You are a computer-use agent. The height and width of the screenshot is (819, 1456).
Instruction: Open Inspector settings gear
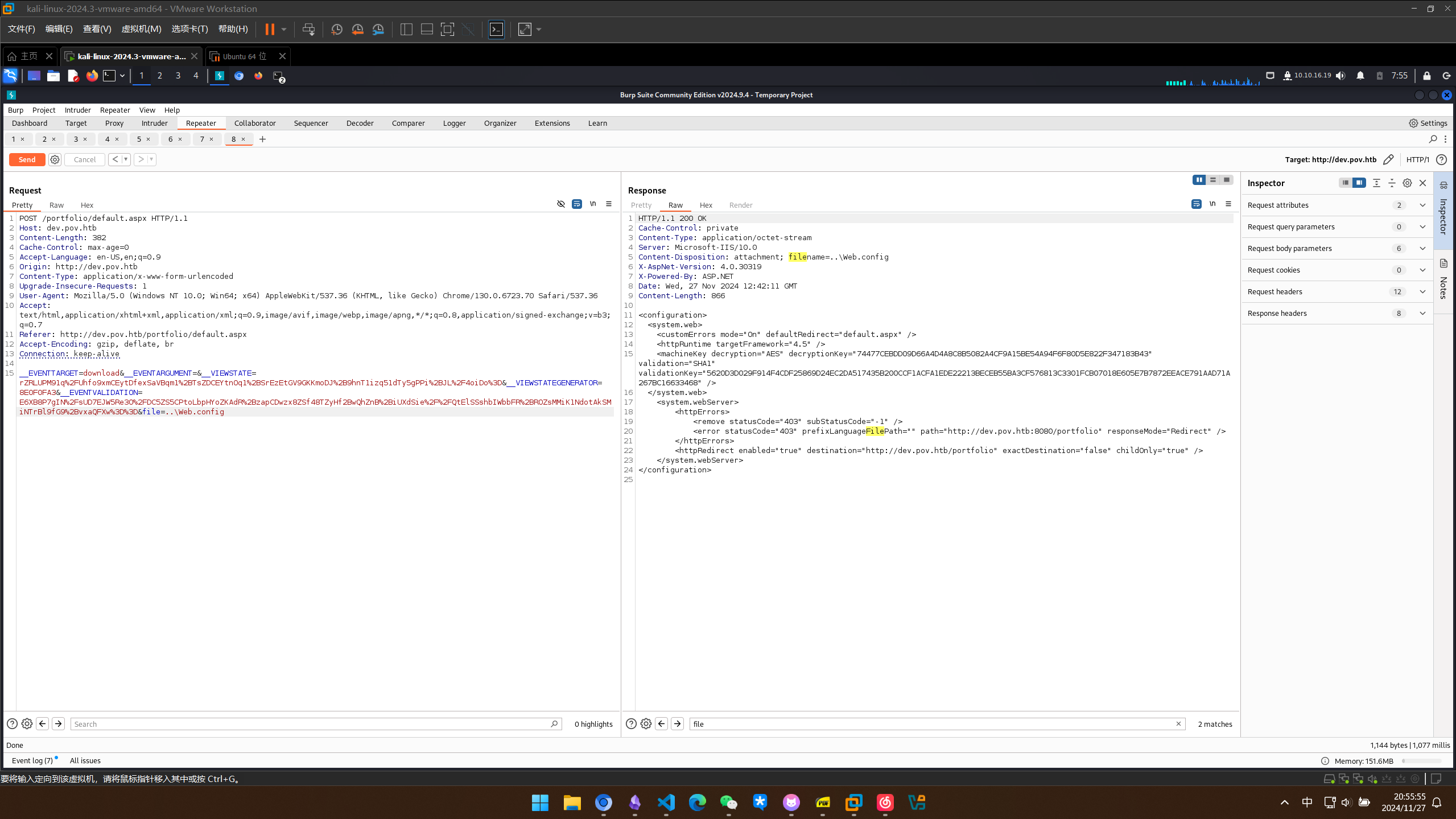[1407, 183]
